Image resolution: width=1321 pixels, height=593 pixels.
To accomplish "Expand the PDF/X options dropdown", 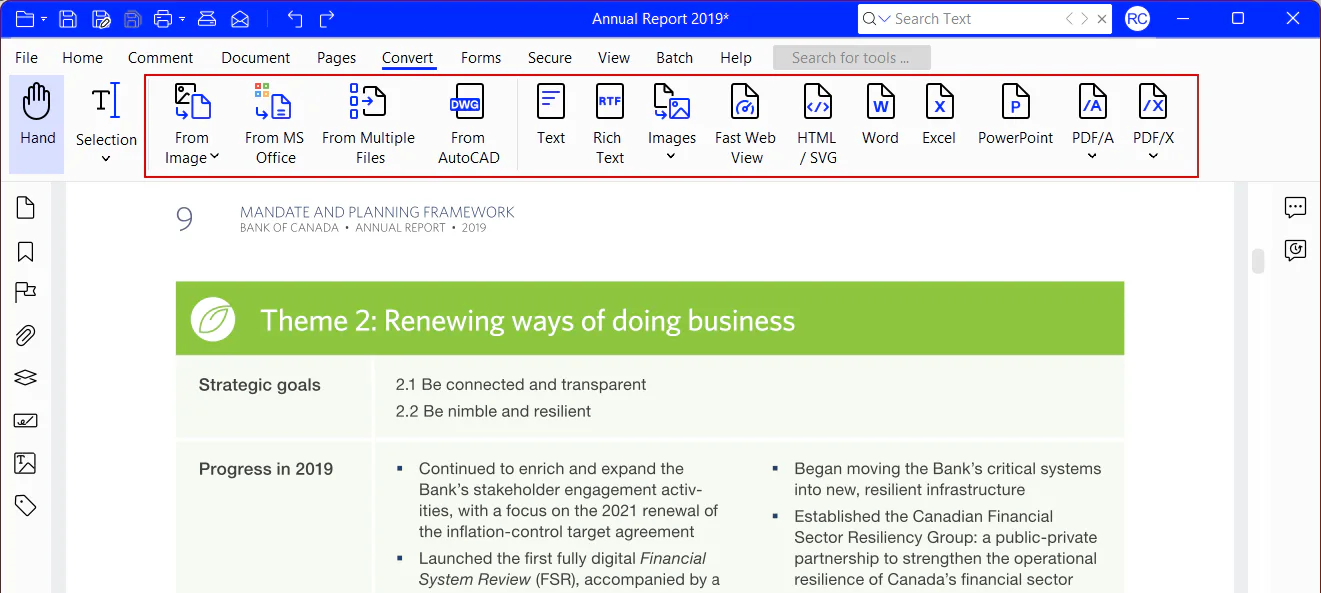I will click(x=1153, y=156).
